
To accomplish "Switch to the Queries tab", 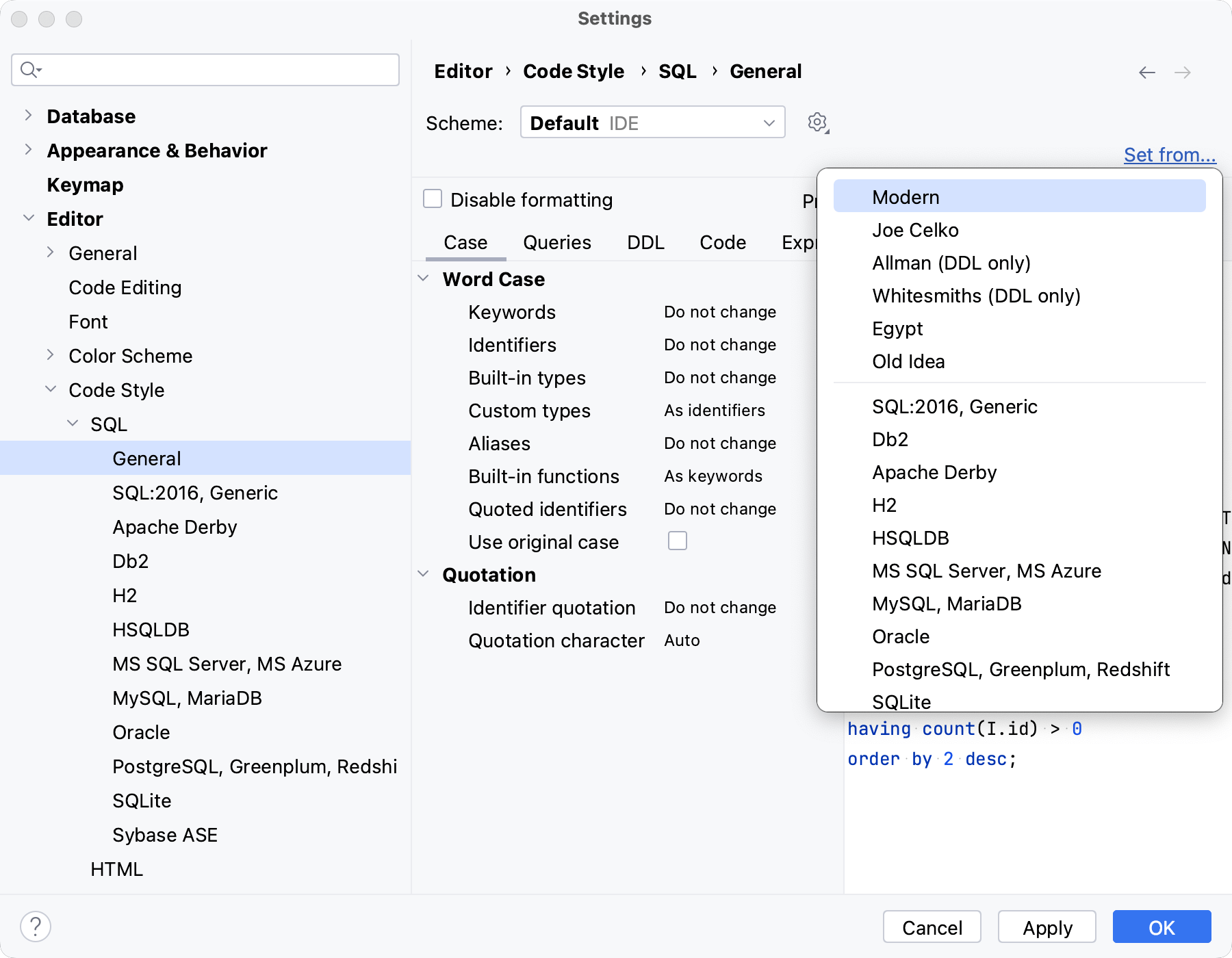I will (x=556, y=243).
